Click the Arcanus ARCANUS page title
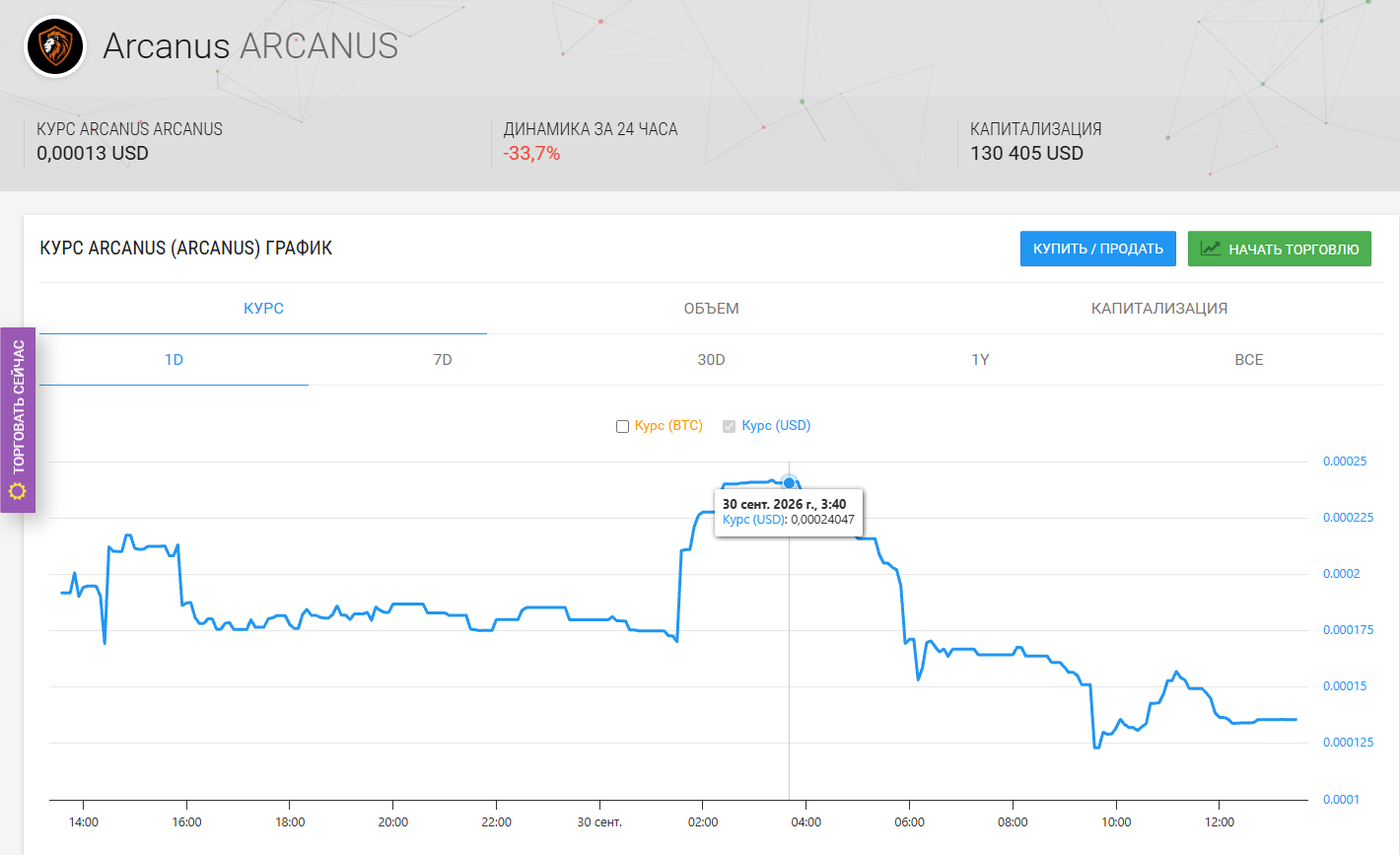This screenshot has height=855, width=1400. pyautogui.click(x=250, y=46)
